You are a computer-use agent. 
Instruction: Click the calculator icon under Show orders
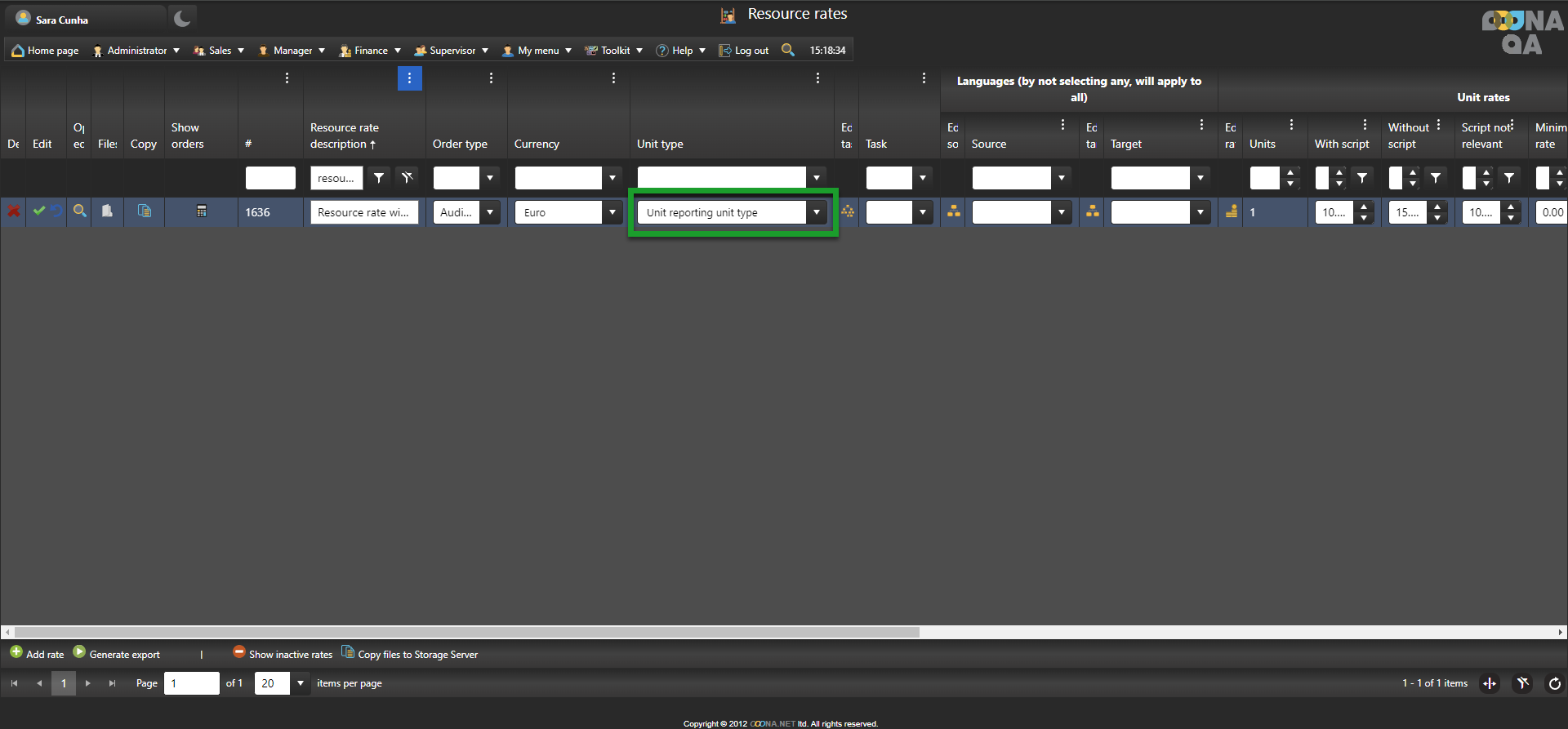pos(201,211)
